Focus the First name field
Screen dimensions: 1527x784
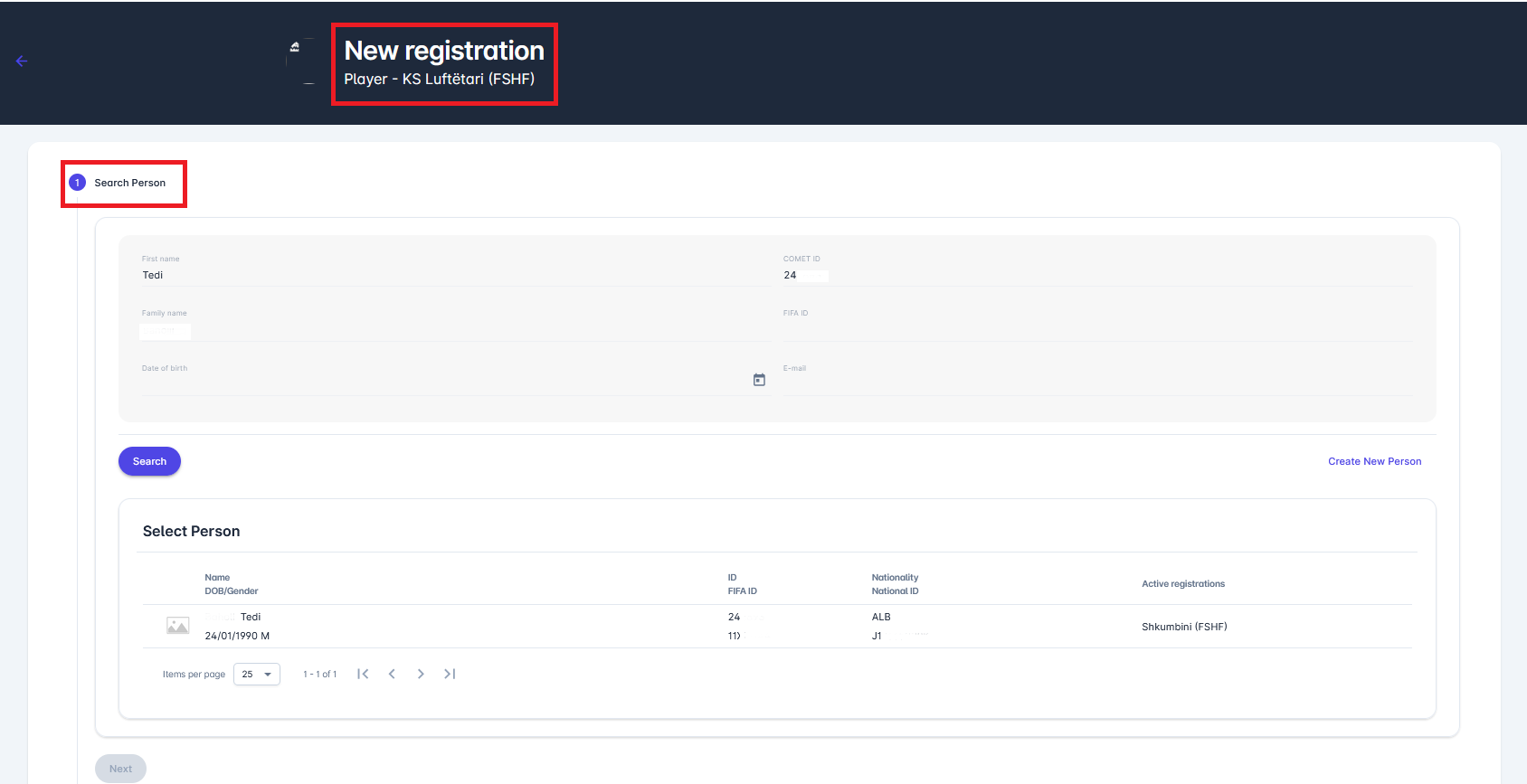click(452, 275)
